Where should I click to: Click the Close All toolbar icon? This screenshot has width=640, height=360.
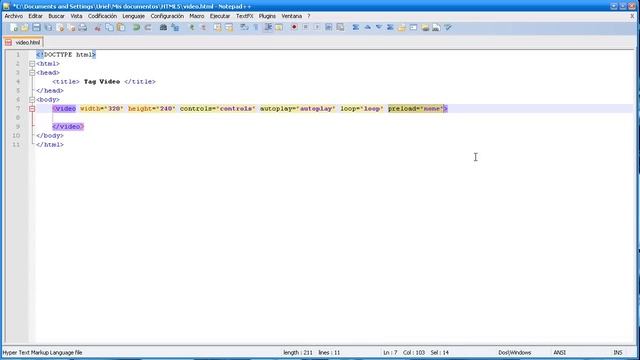point(71,28)
